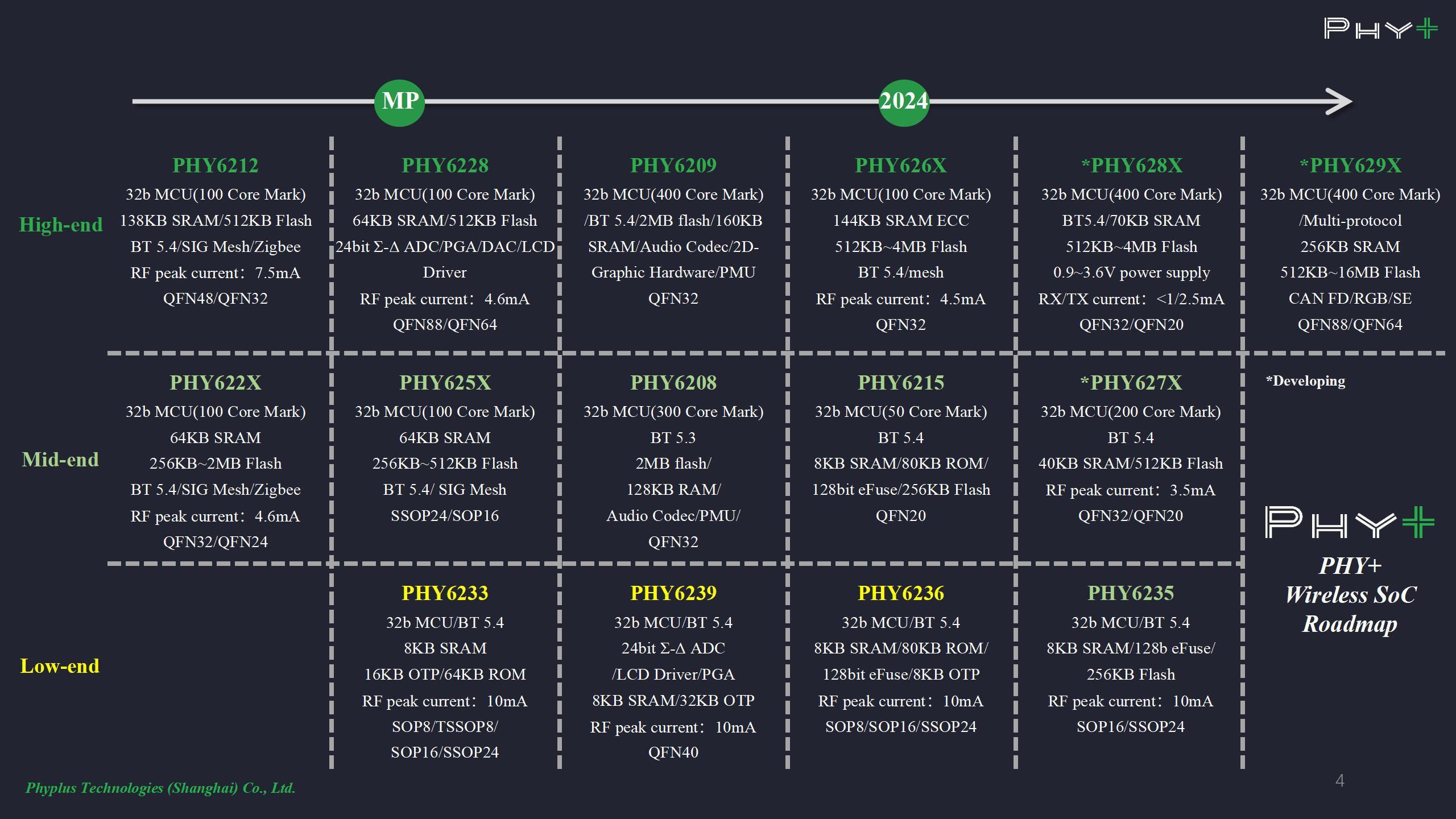Select the green 2024 timeline circle
Image resolution: width=1456 pixels, height=819 pixels.
click(x=904, y=102)
